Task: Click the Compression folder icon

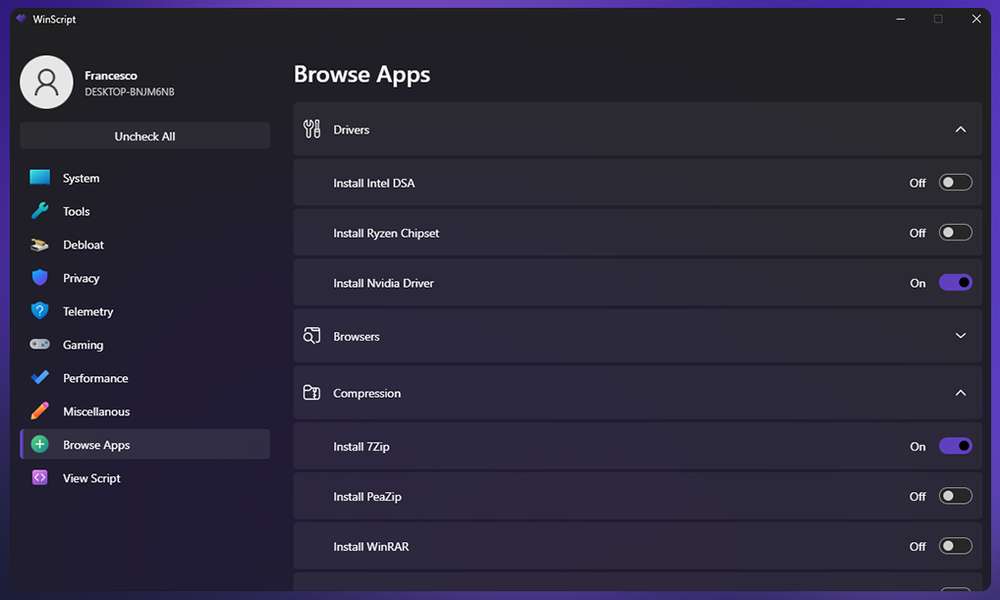Action: click(x=312, y=392)
